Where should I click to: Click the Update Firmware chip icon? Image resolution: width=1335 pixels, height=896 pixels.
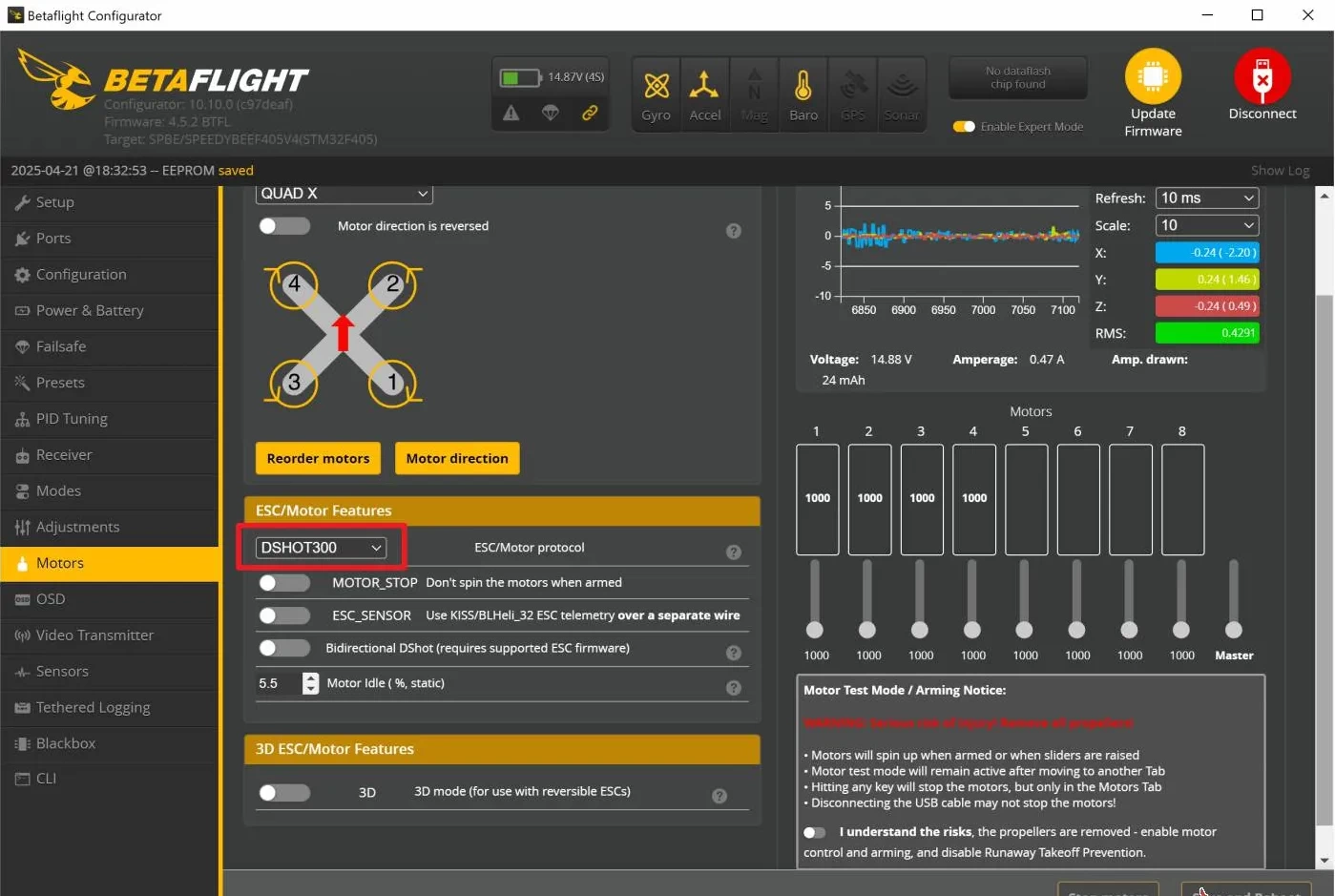point(1153,75)
